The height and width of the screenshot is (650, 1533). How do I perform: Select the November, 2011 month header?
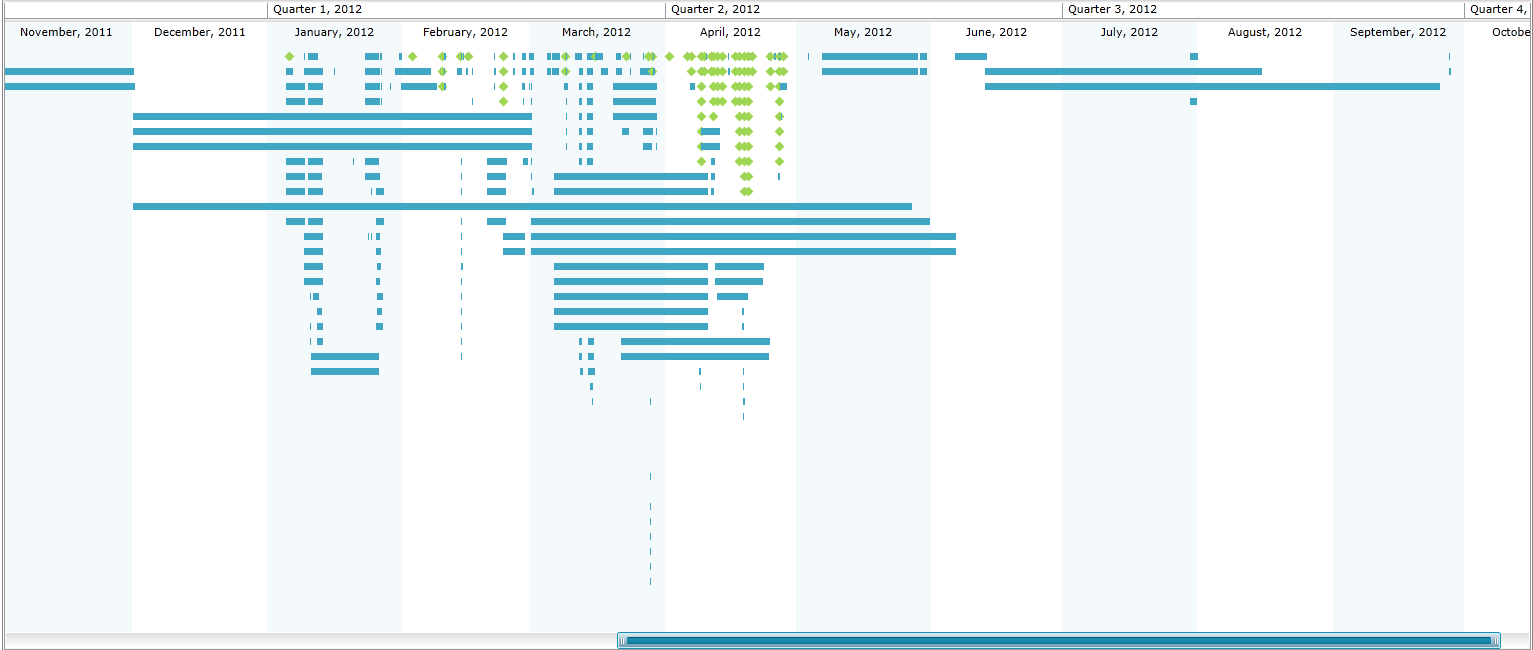click(66, 32)
